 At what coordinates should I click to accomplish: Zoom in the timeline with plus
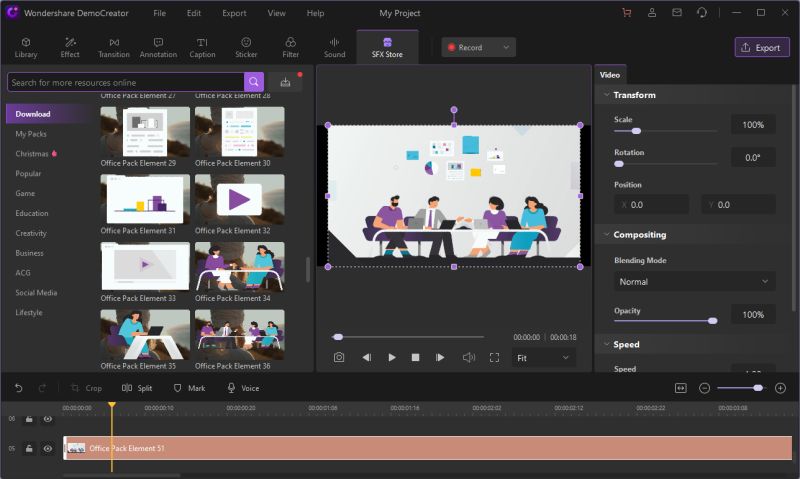click(x=780, y=388)
